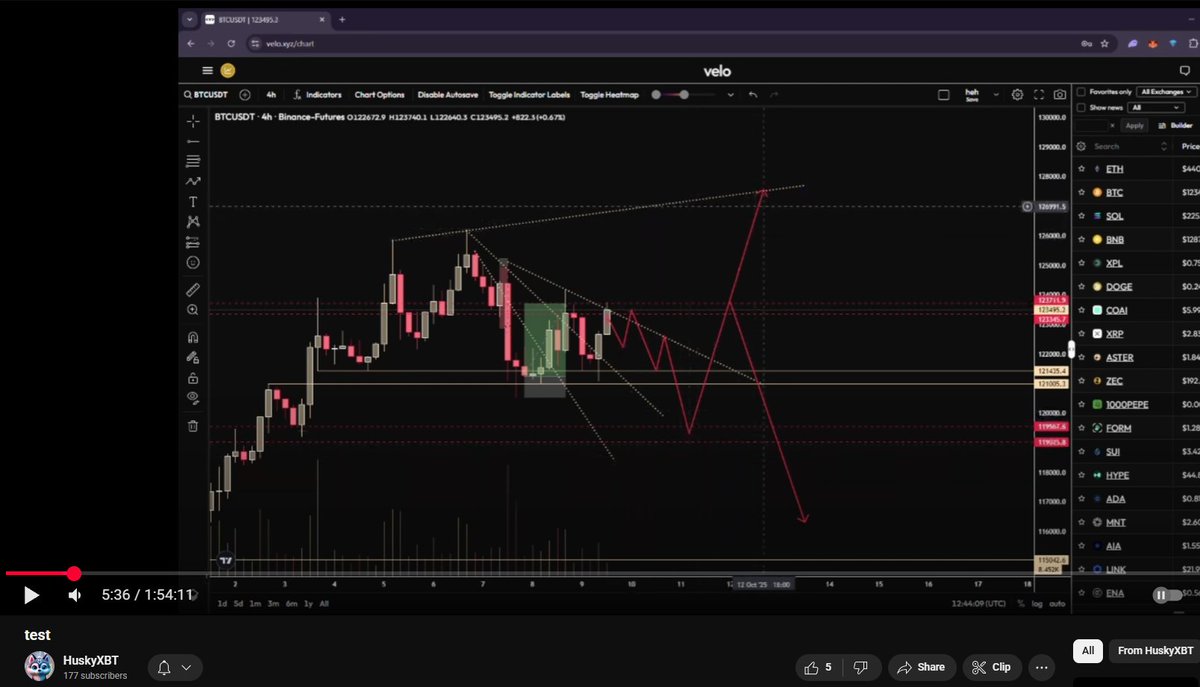Toggle magnet snapping mode
1200x687 pixels.
click(193, 337)
